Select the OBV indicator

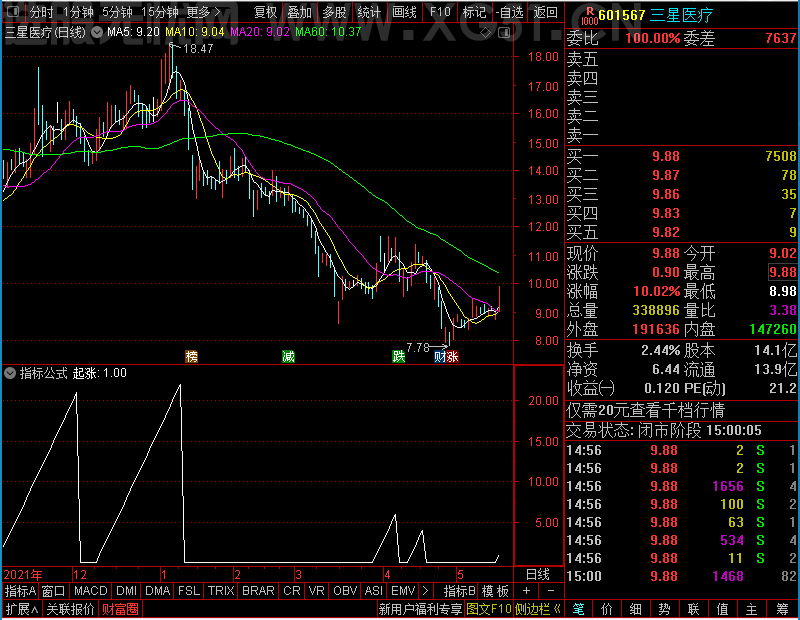pyautogui.click(x=345, y=591)
